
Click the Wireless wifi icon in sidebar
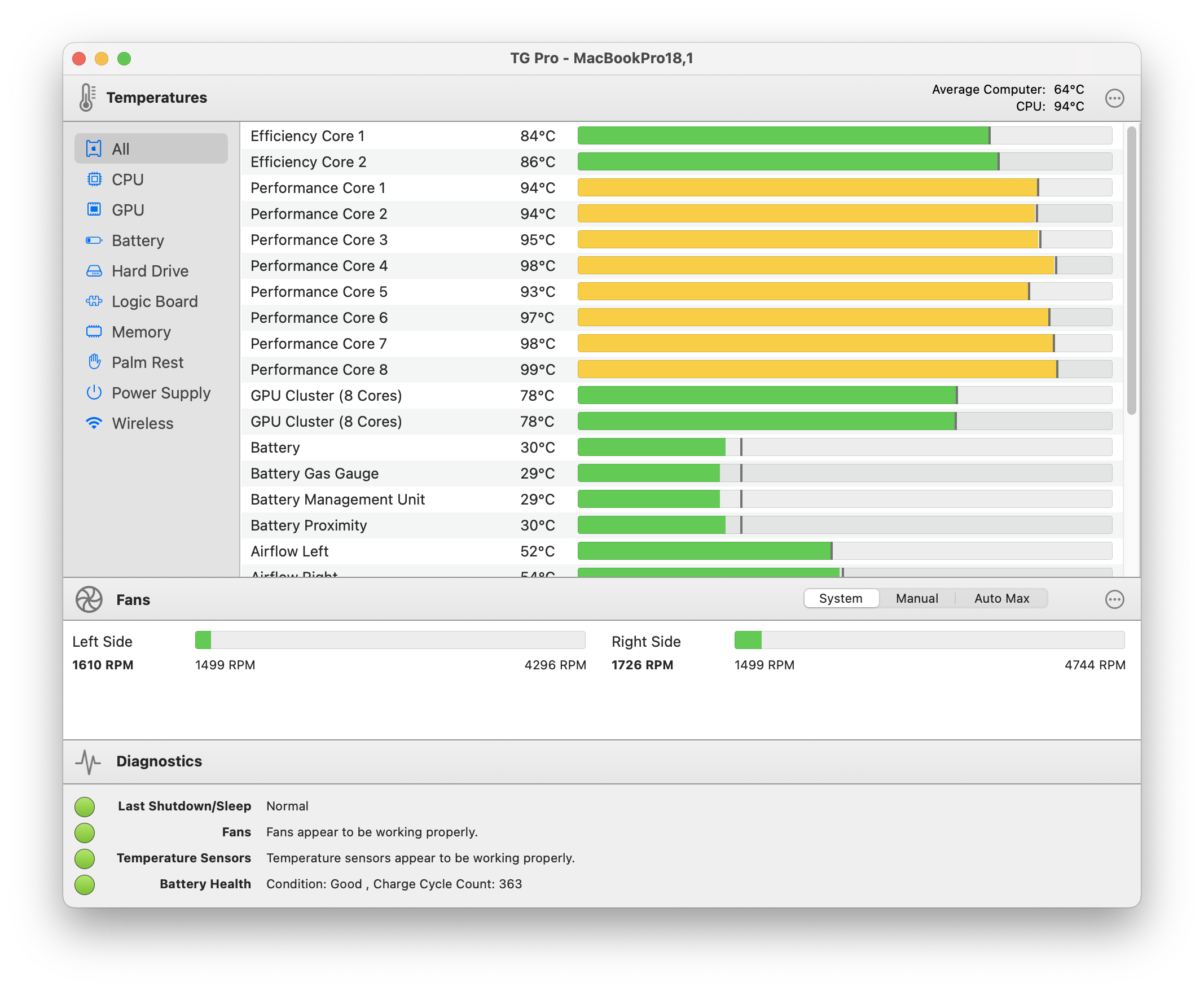(x=94, y=423)
